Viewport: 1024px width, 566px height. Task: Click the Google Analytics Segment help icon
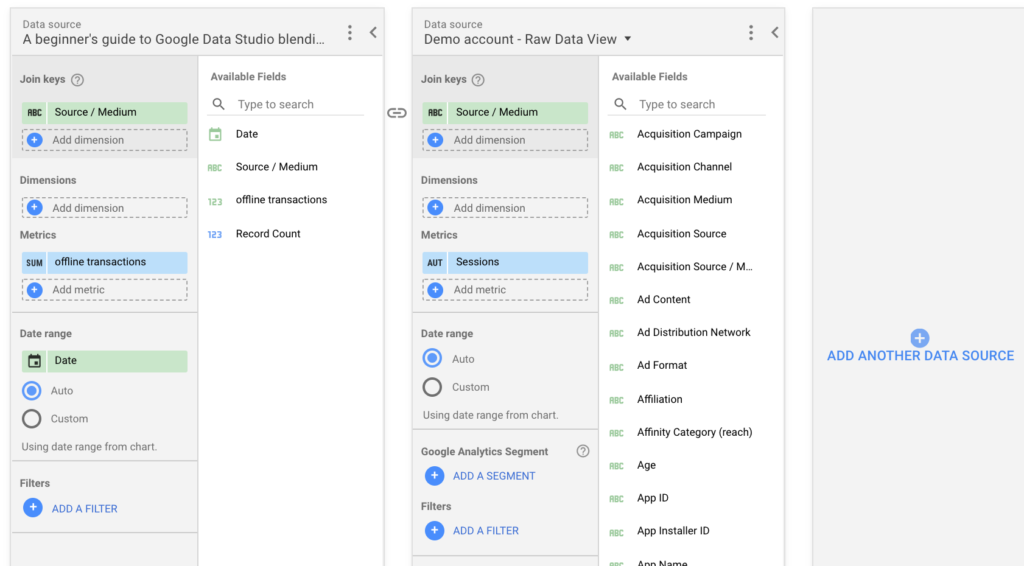[x=583, y=451]
